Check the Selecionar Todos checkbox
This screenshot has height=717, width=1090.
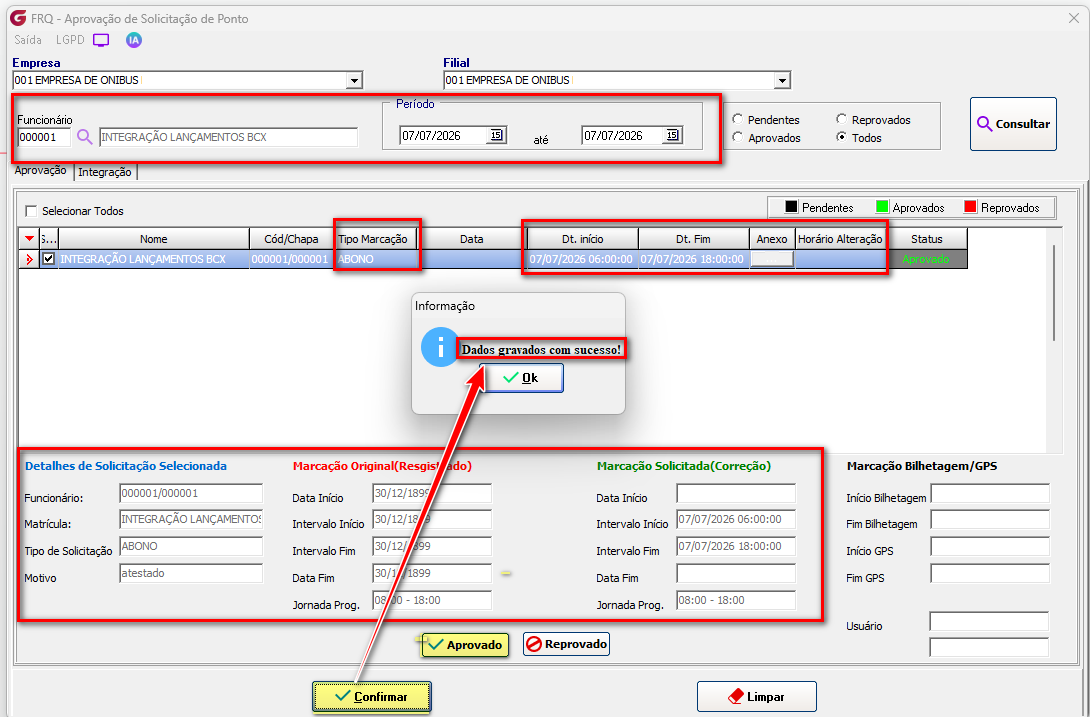[31, 211]
